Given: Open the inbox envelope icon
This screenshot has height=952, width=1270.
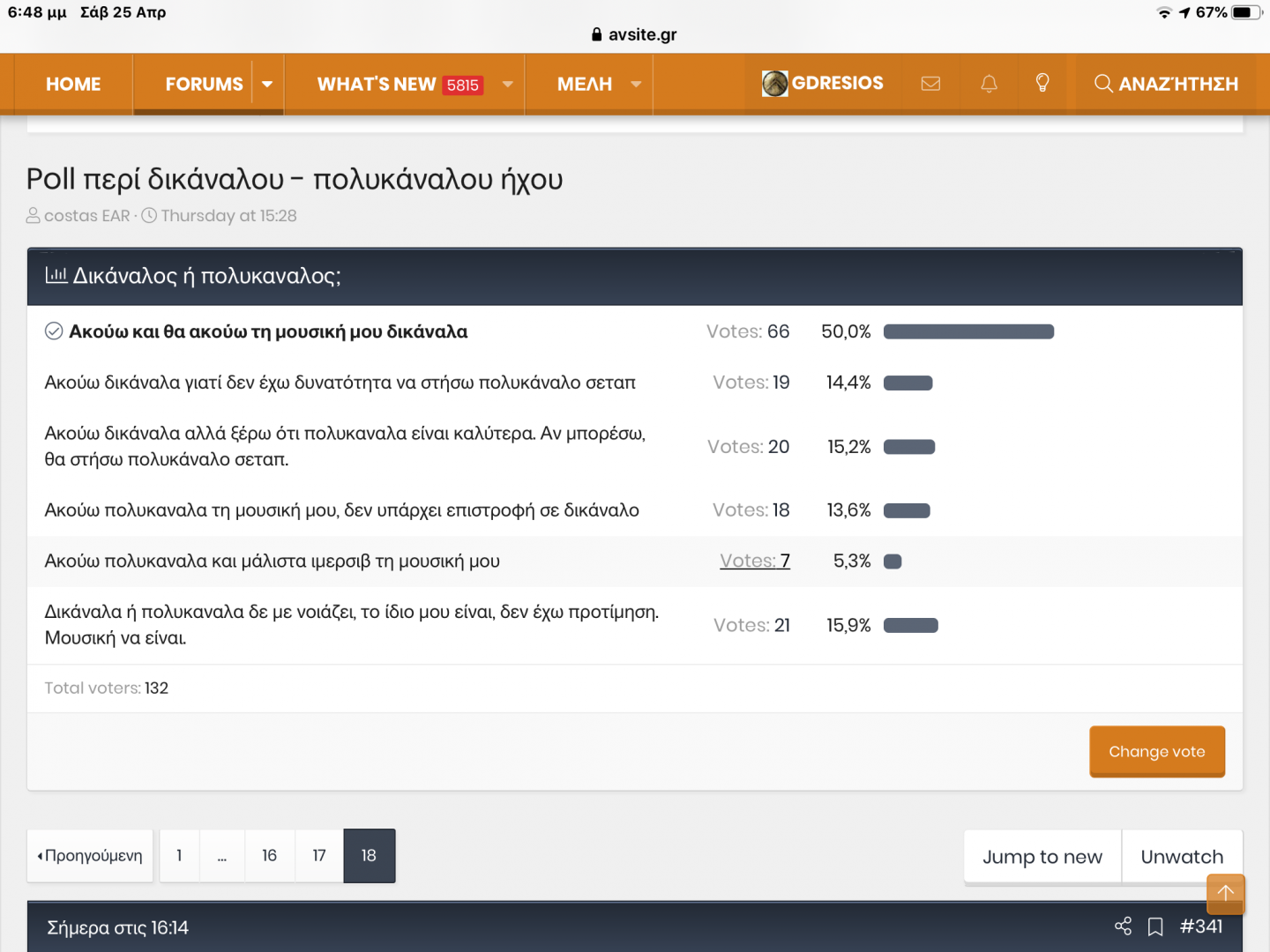Looking at the screenshot, I should coord(930,84).
